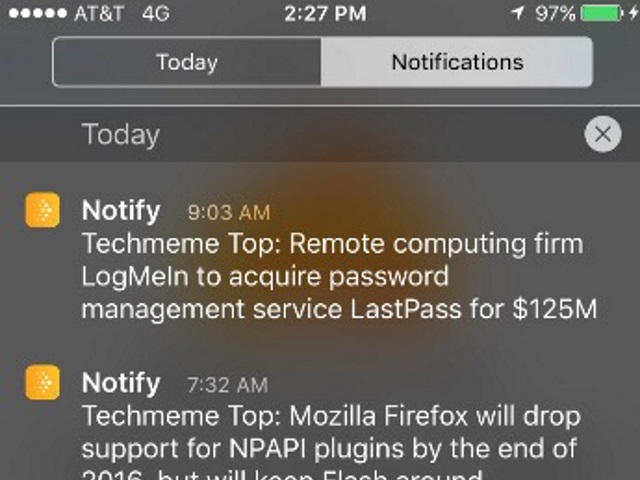Screen dimensions: 640x480
Task: Tap the Notify app icon at 7:32 AM
Action: coord(42,382)
